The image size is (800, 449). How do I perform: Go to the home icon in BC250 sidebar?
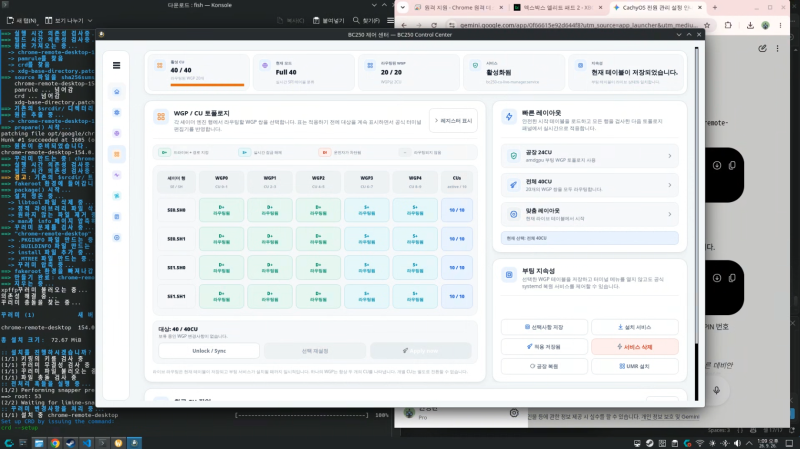click(116, 91)
